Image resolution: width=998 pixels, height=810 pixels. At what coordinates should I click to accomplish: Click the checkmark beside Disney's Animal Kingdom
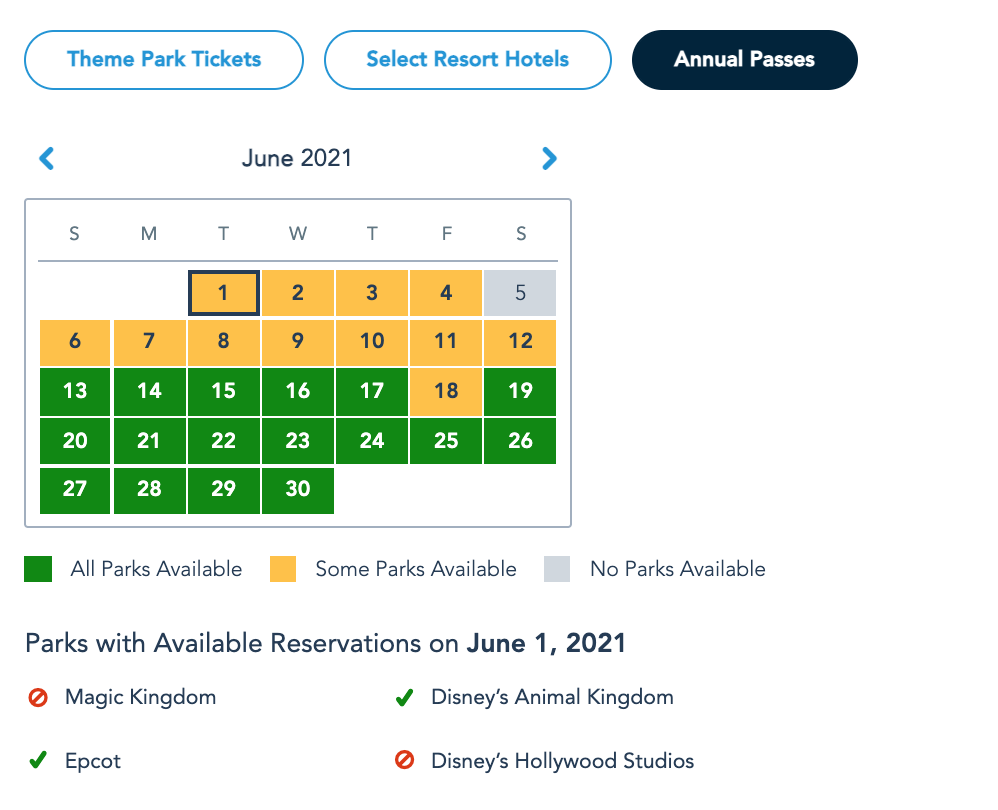click(404, 697)
